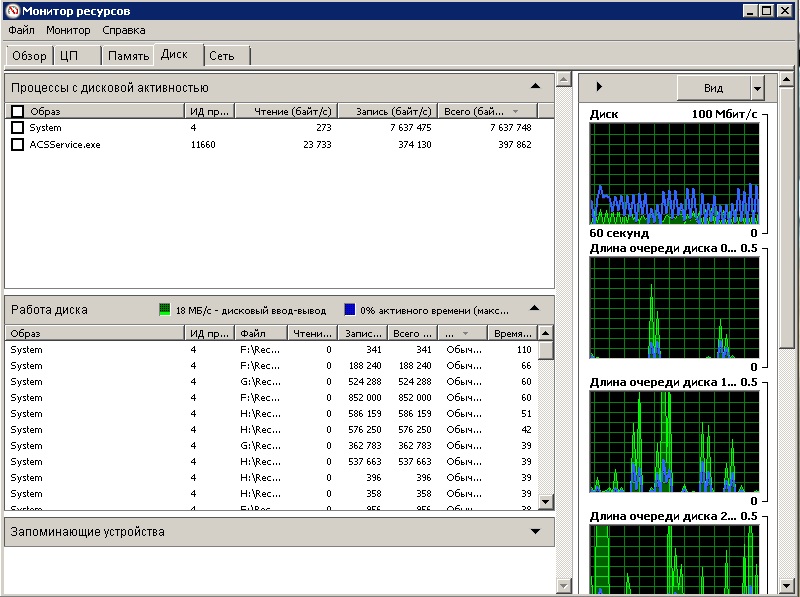Click the Resource Monitor title bar icon
Image resolution: width=800 pixels, height=597 pixels.
(x=11, y=10)
